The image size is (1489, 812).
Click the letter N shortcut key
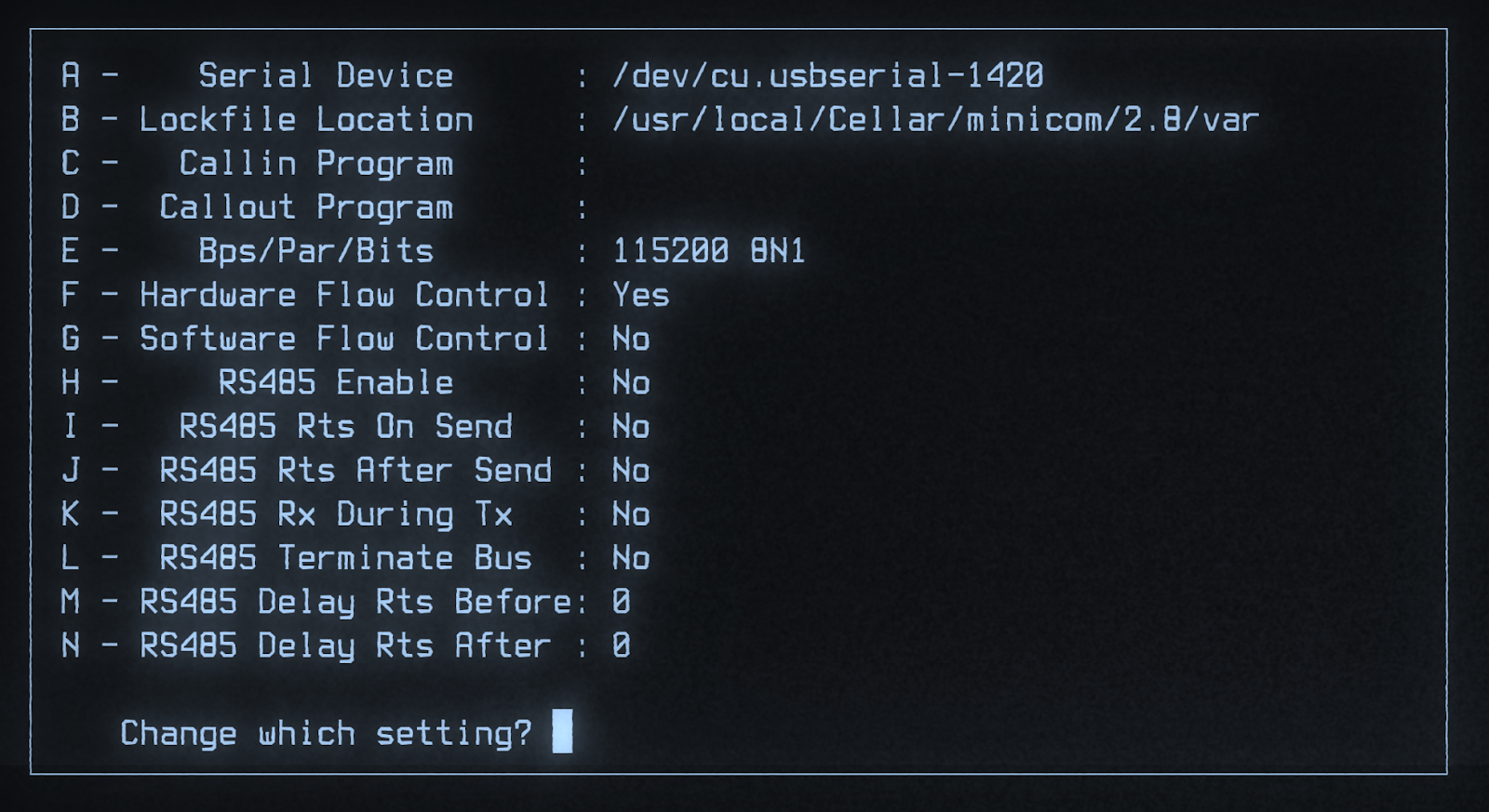pyautogui.click(x=71, y=646)
